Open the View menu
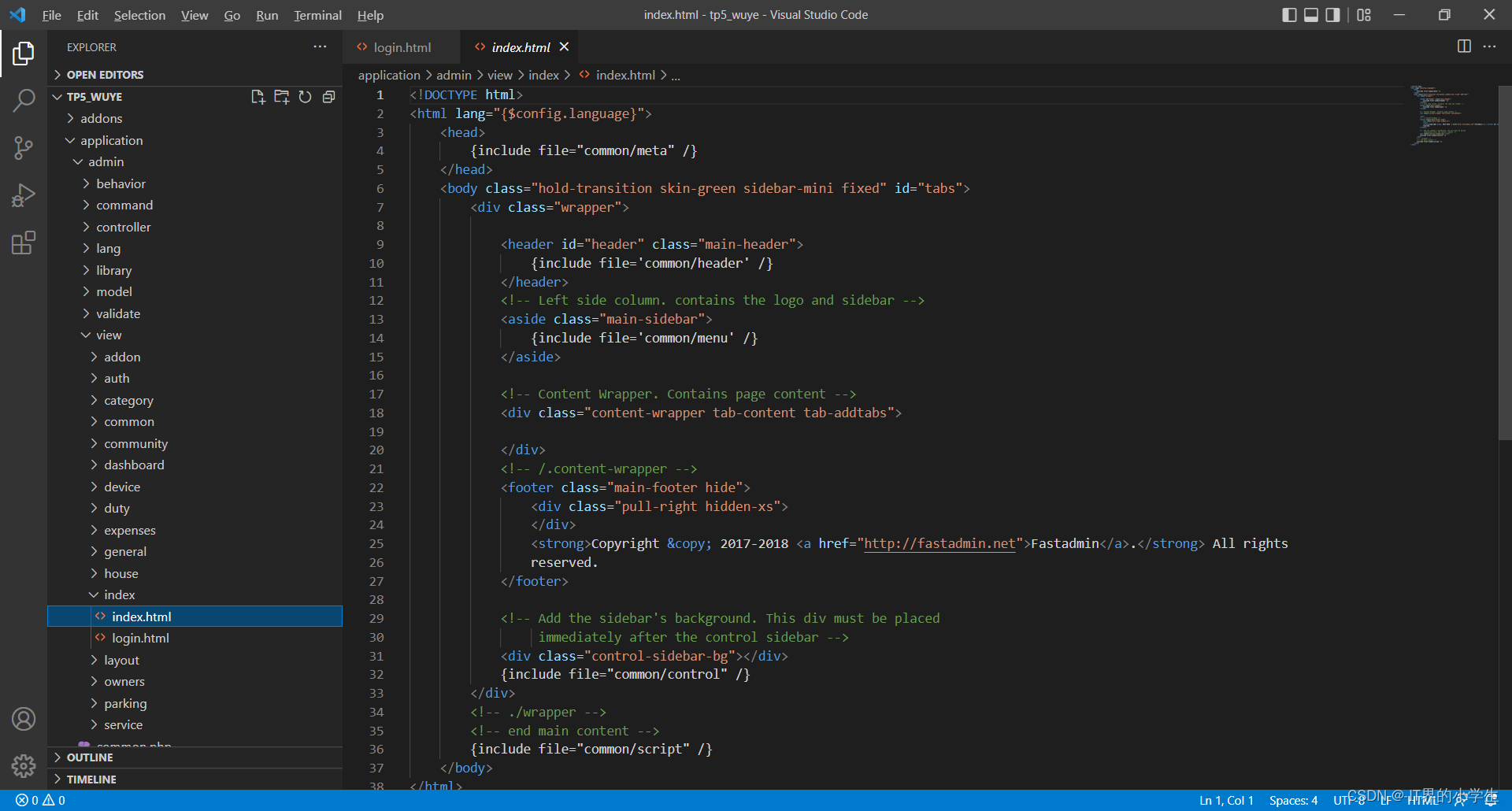This screenshot has width=1512, height=811. pyautogui.click(x=195, y=15)
